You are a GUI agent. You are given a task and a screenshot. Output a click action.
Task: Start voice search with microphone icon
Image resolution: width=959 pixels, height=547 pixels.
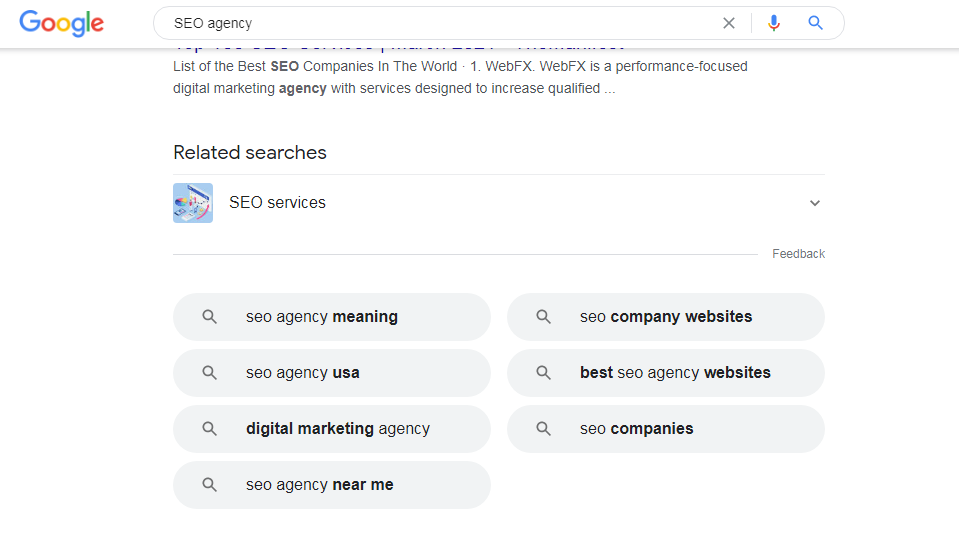tap(773, 23)
